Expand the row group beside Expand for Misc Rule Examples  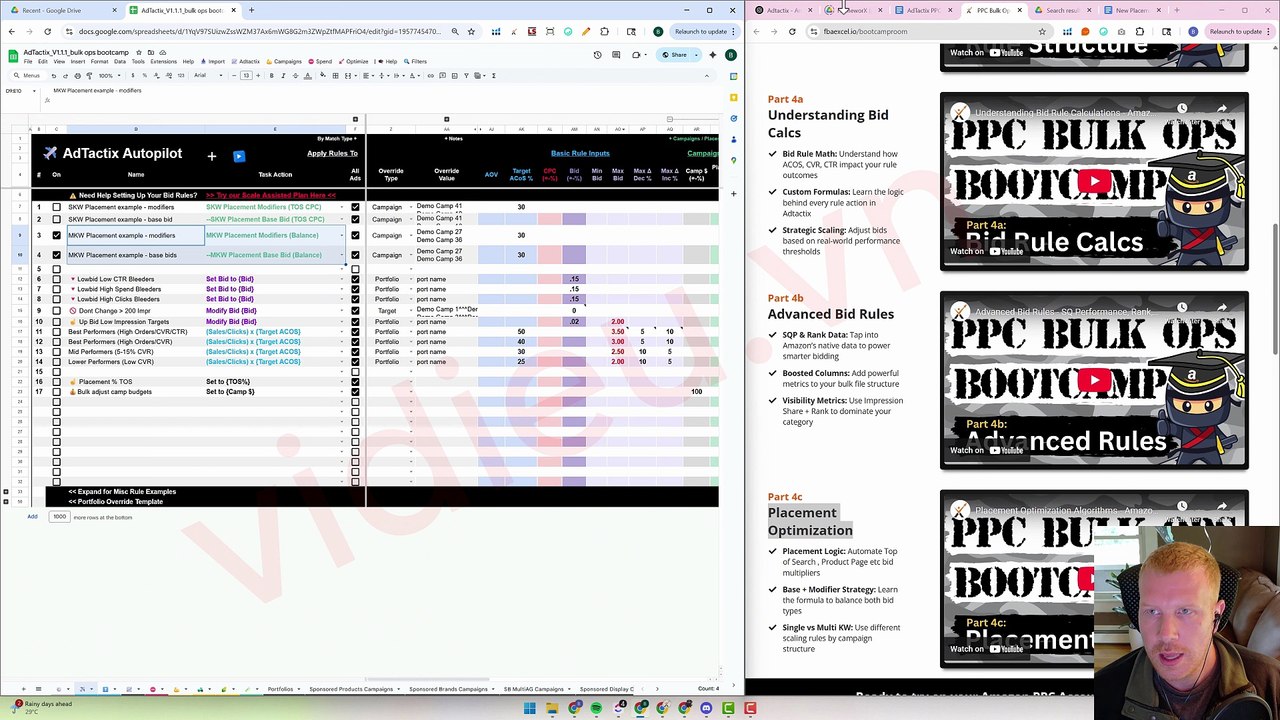(x=6, y=492)
